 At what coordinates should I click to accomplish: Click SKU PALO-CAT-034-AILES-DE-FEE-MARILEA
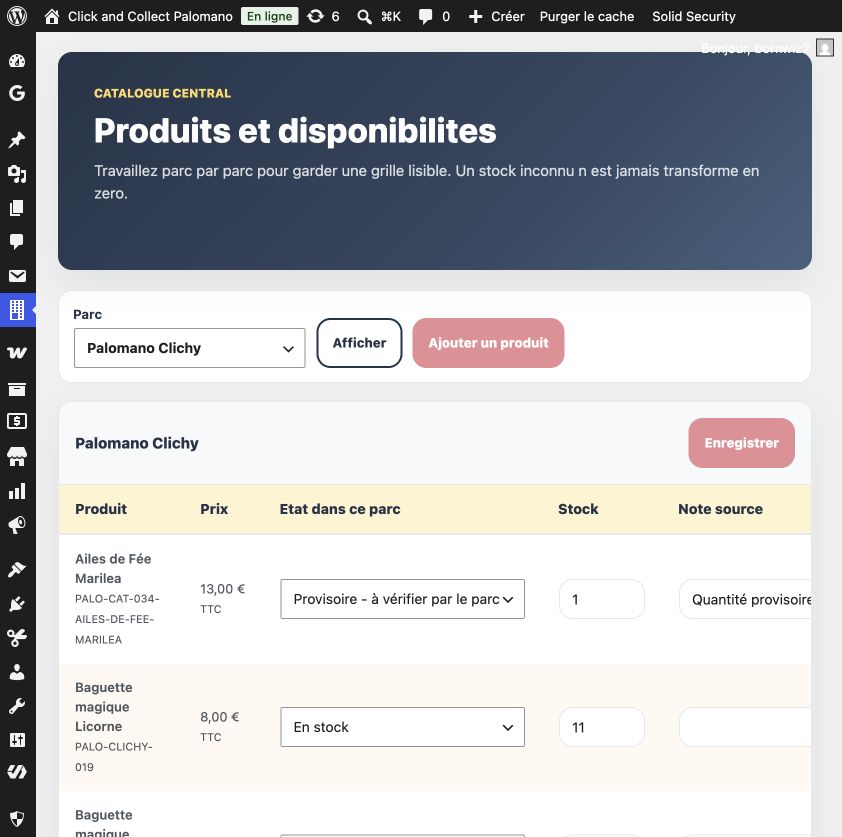click(117, 619)
